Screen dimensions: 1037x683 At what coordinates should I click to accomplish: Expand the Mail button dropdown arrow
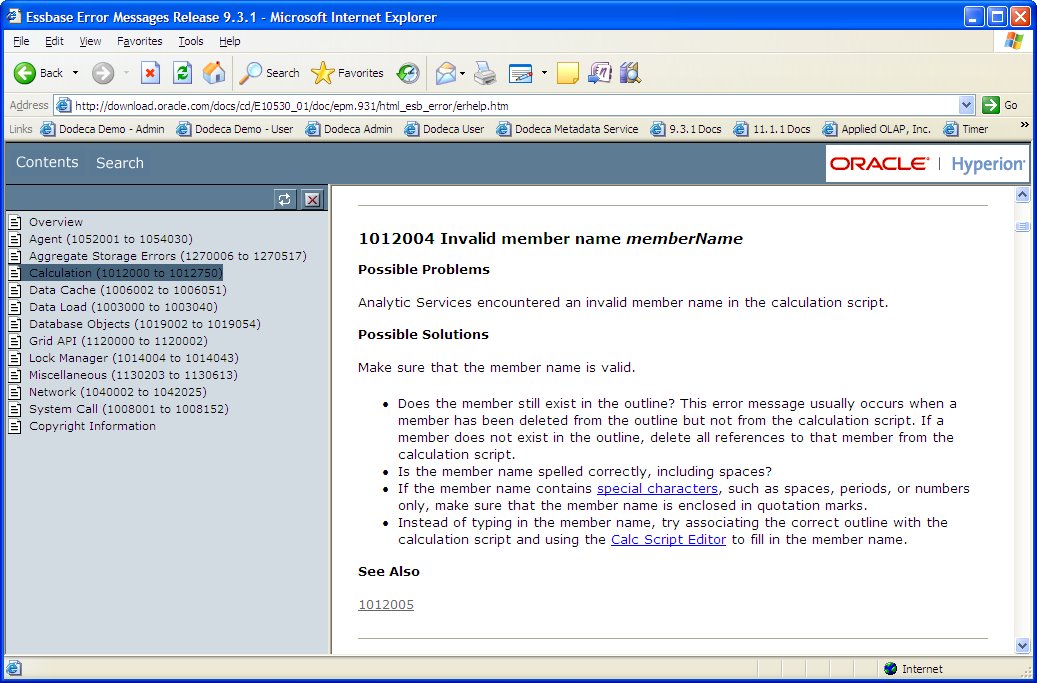pos(463,73)
